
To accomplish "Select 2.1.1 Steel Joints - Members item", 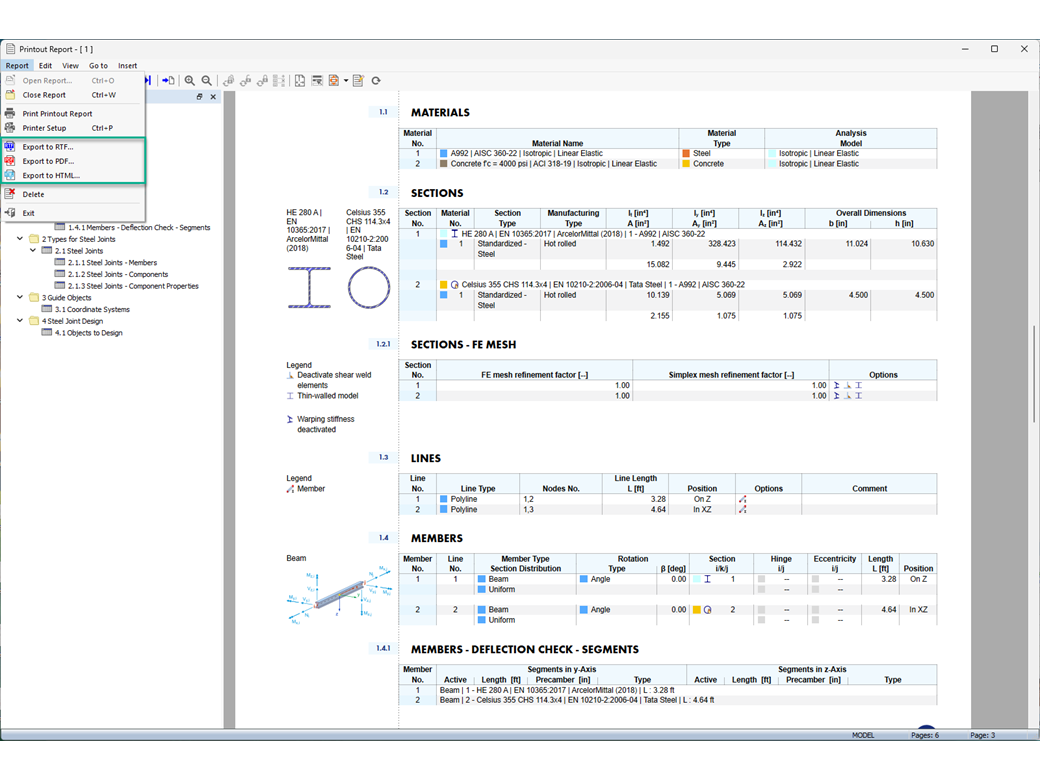I will [112, 263].
